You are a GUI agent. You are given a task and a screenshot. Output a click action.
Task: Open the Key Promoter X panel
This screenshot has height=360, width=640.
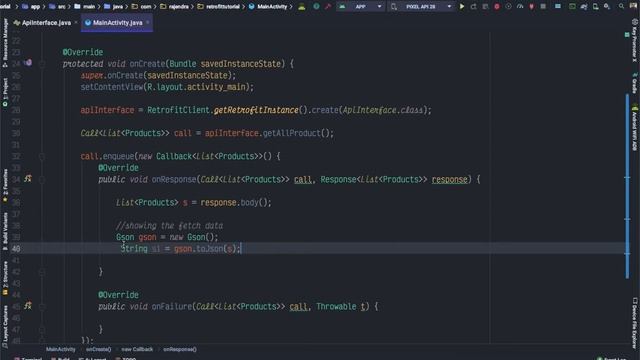(635, 40)
